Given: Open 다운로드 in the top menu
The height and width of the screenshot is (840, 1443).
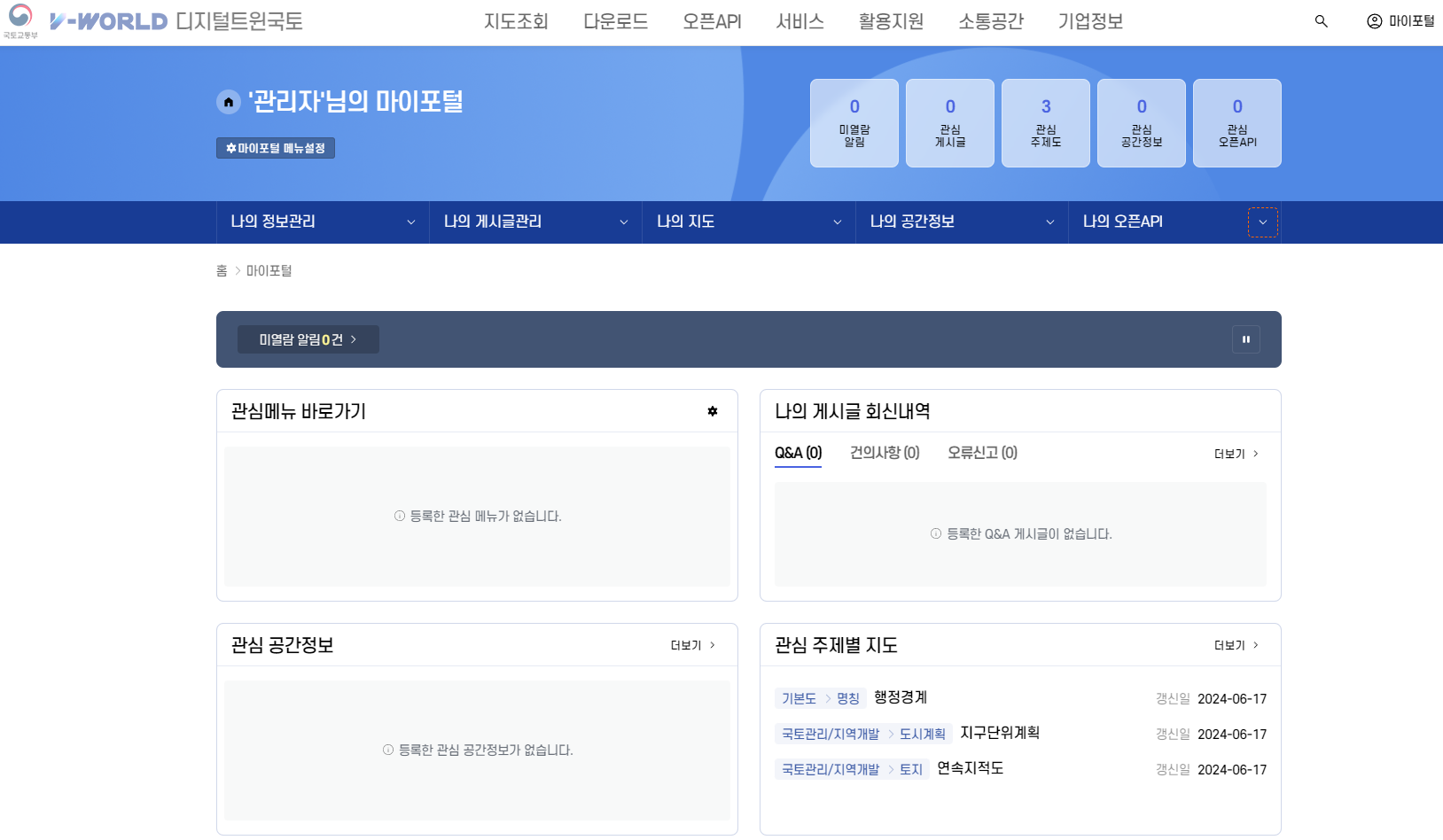Looking at the screenshot, I should coord(615,21).
